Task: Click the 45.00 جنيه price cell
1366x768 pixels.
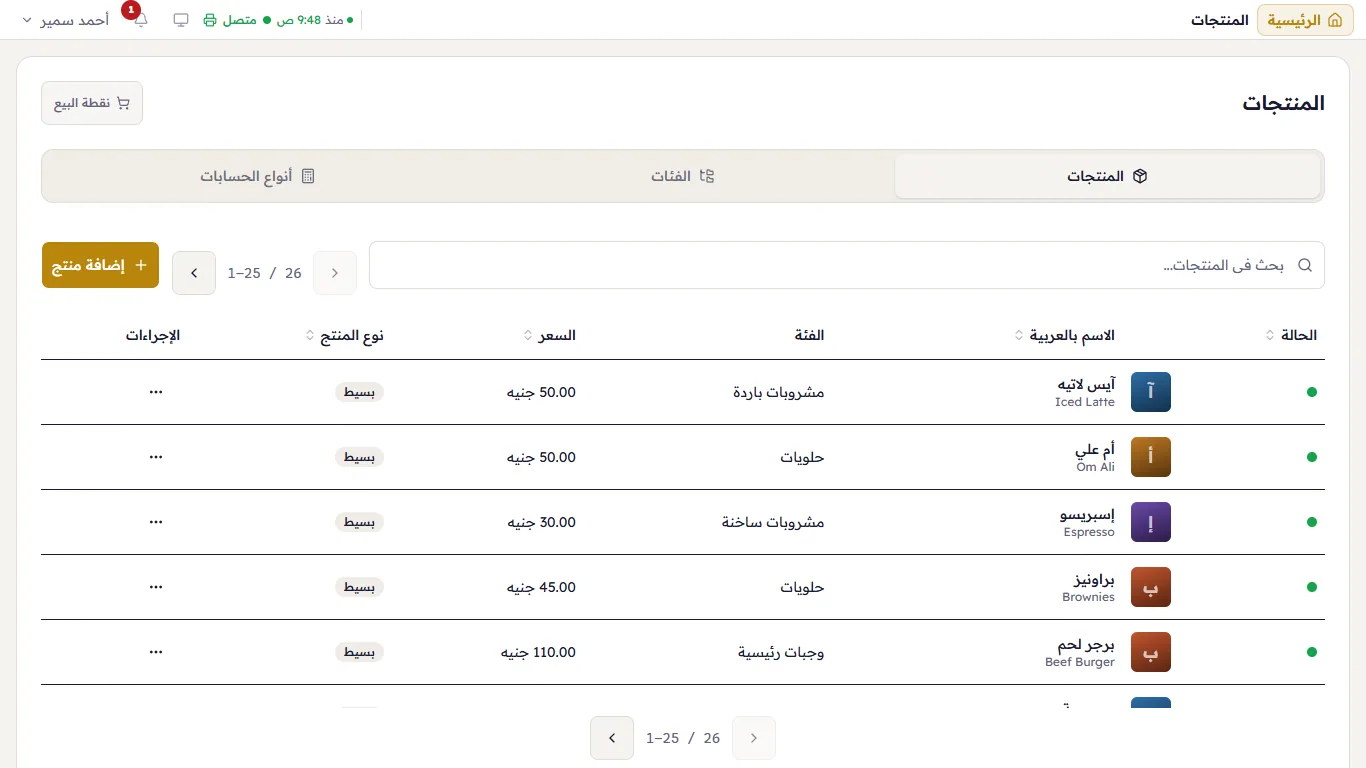Action: pyautogui.click(x=542, y=587)
